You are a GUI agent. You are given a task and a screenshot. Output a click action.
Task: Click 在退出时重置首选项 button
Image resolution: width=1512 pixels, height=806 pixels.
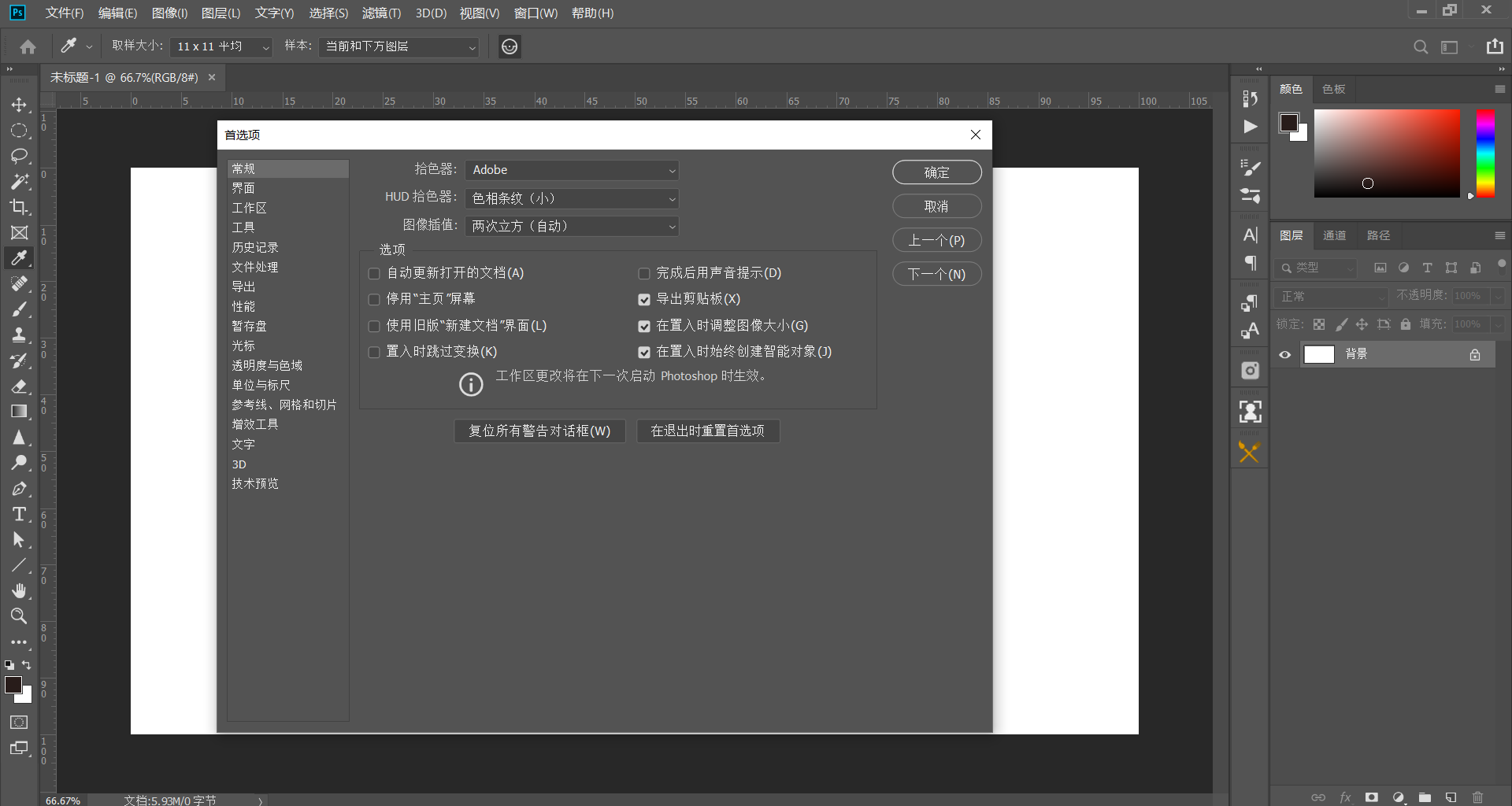click(708, 431)
